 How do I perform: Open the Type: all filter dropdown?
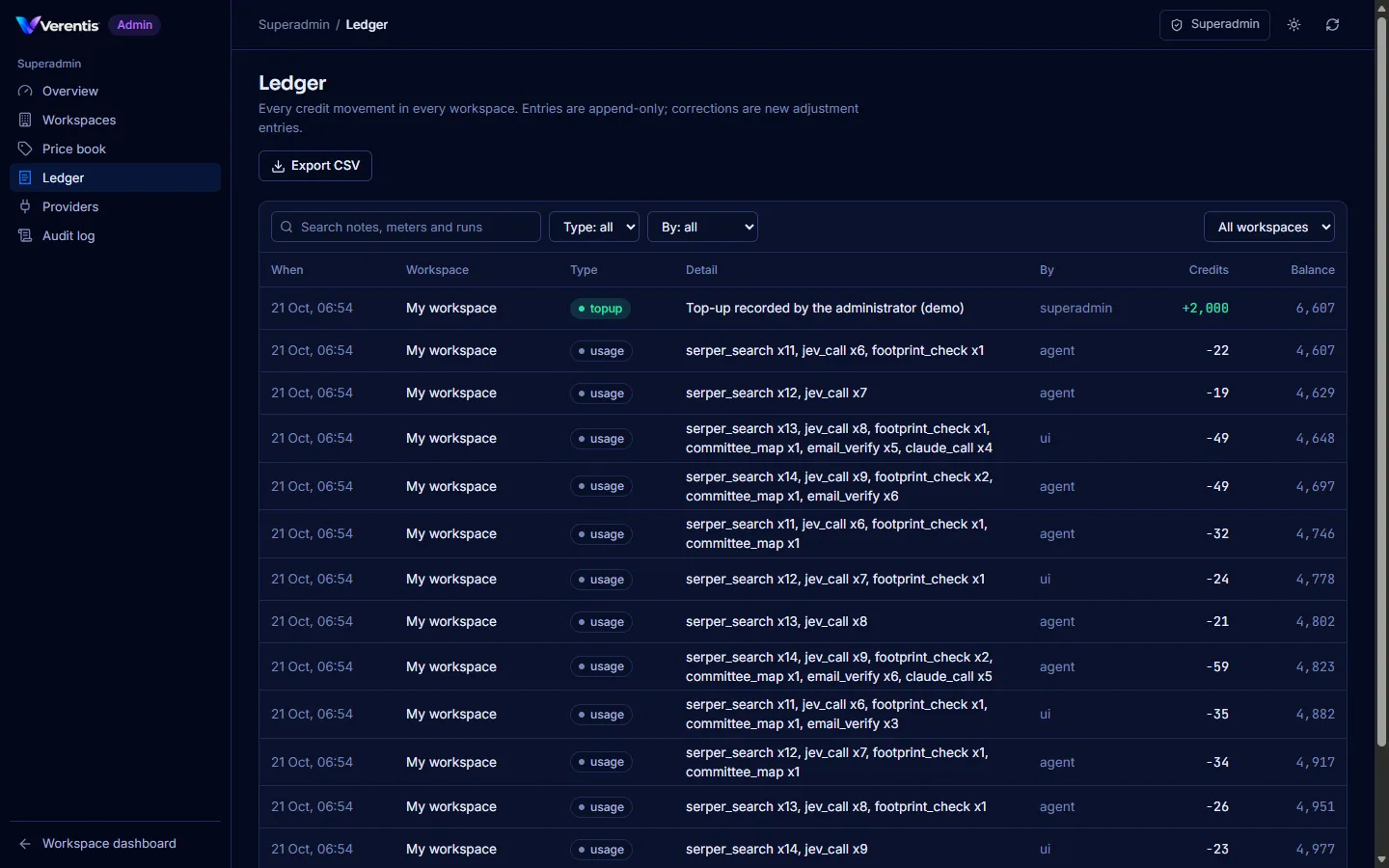coord(594,227)
